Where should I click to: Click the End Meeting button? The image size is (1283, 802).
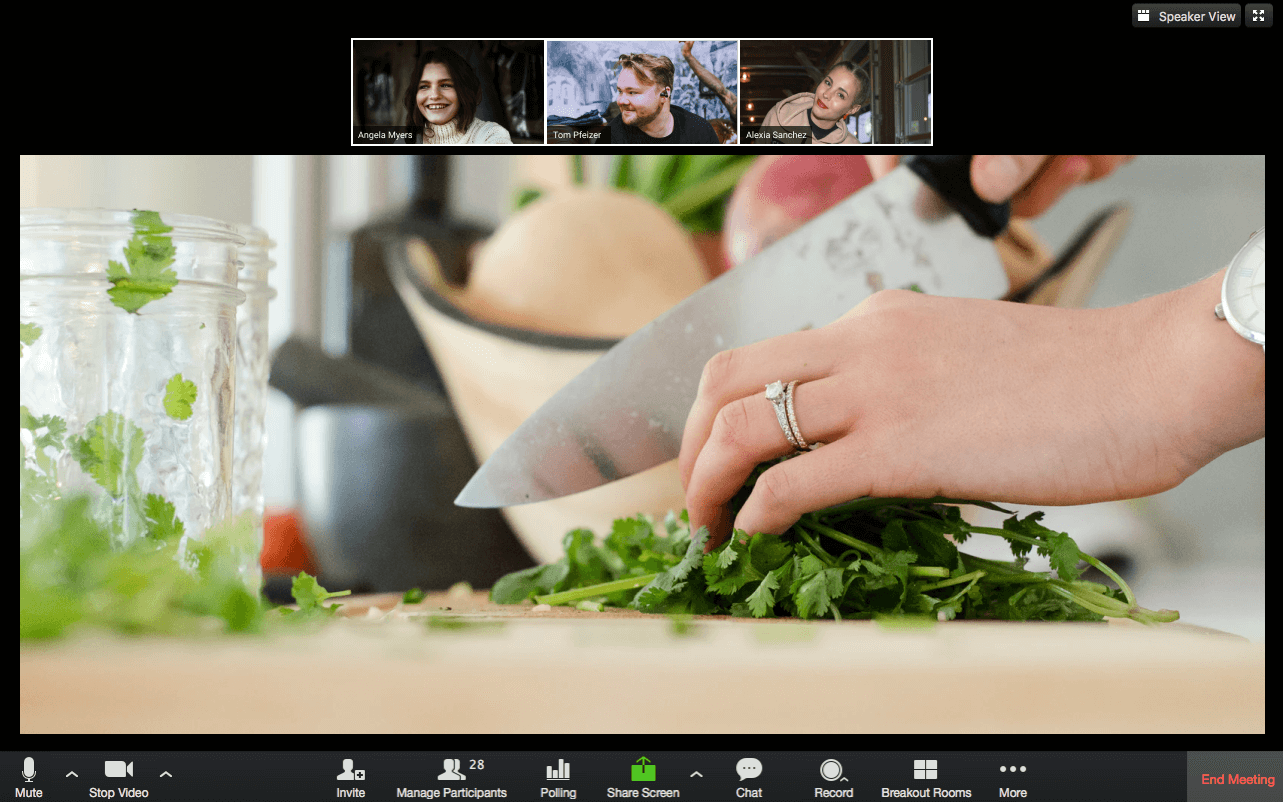(1237, 779)
